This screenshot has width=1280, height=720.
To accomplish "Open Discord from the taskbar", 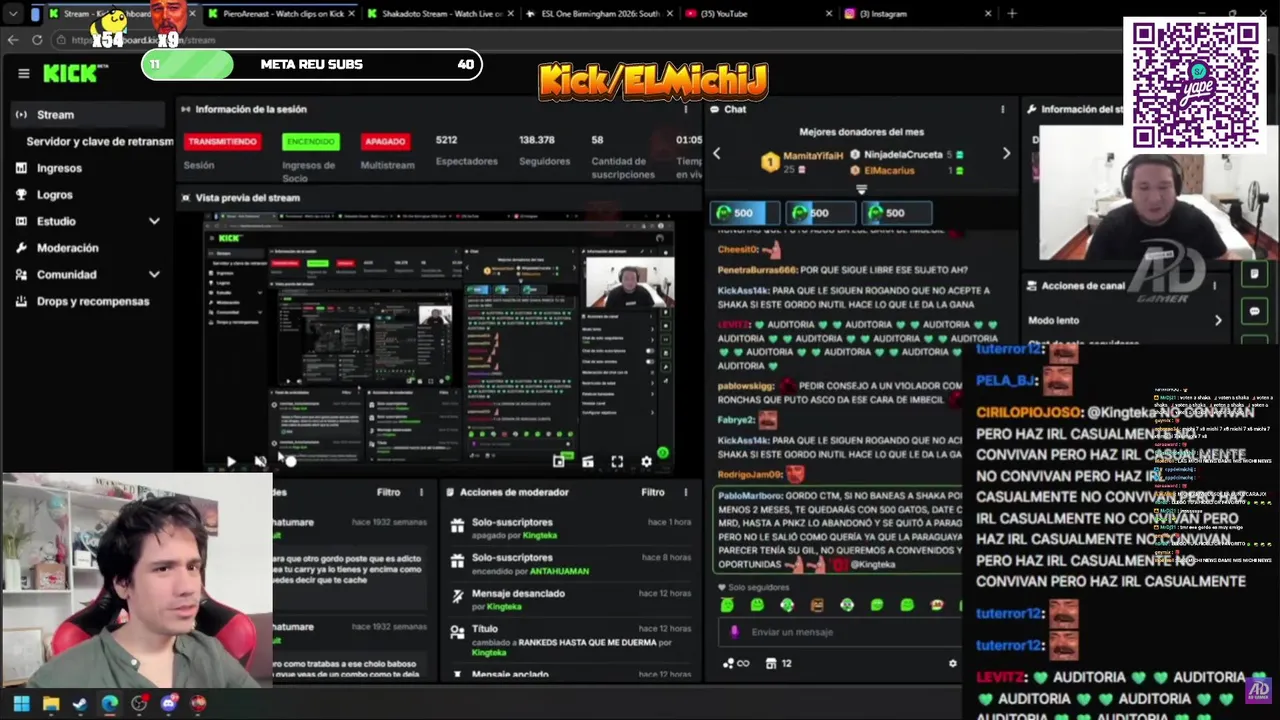I will tap(169, 704).
